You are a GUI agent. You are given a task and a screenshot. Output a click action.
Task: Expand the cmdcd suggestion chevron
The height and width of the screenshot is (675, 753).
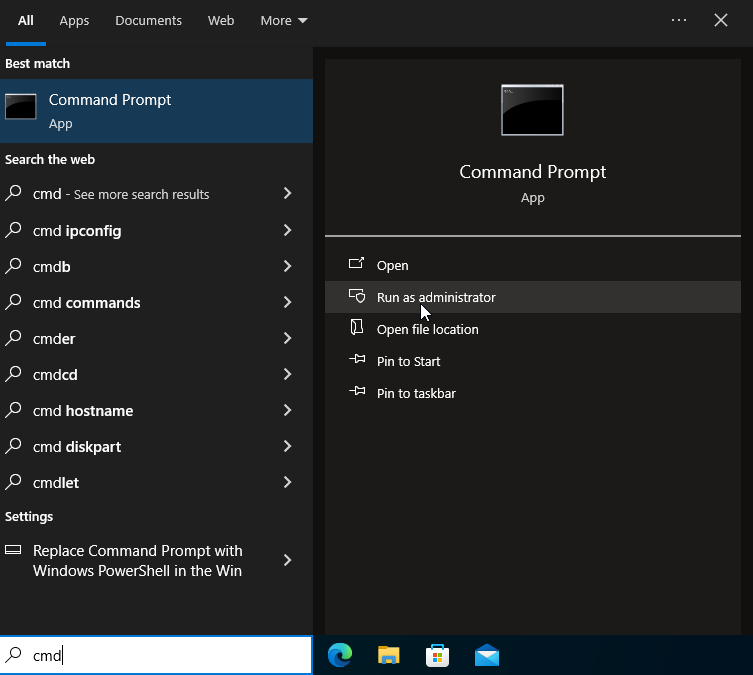click(x=287, y=374)
